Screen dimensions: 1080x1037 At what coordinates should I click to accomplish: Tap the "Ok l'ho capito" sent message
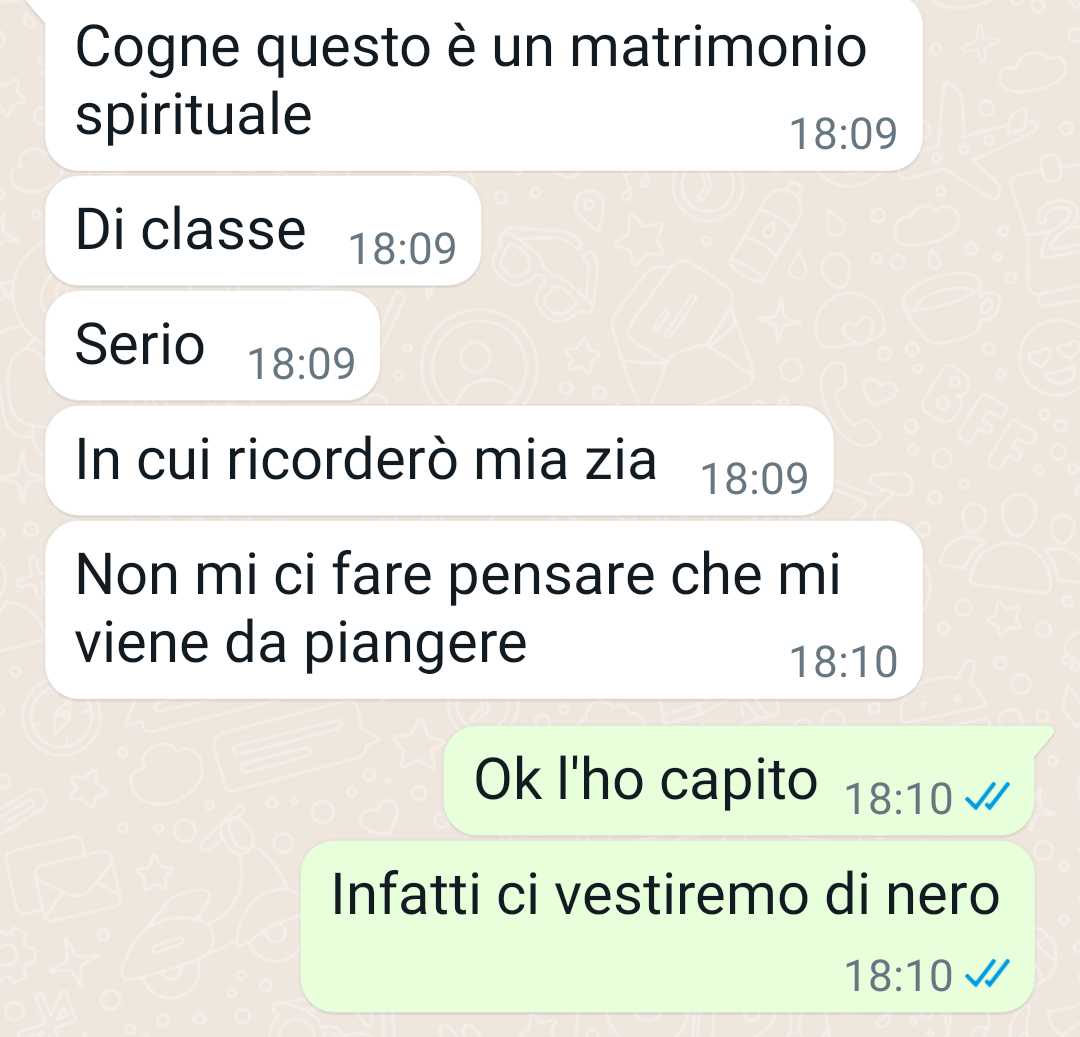point(745,781)
